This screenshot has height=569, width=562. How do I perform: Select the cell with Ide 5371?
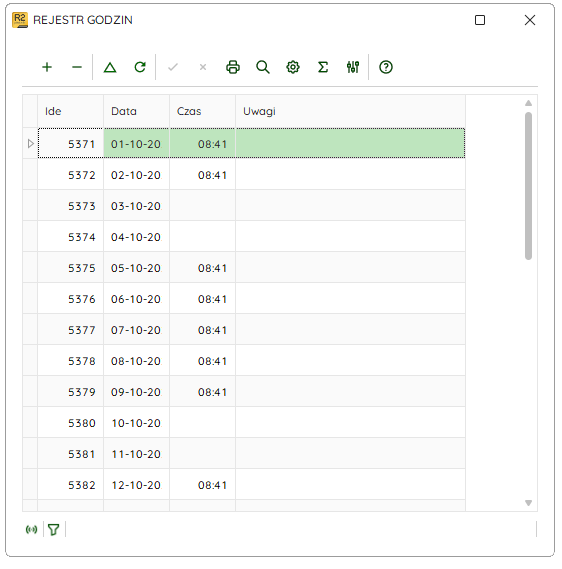pyautogui.click(x=71, y=144)
